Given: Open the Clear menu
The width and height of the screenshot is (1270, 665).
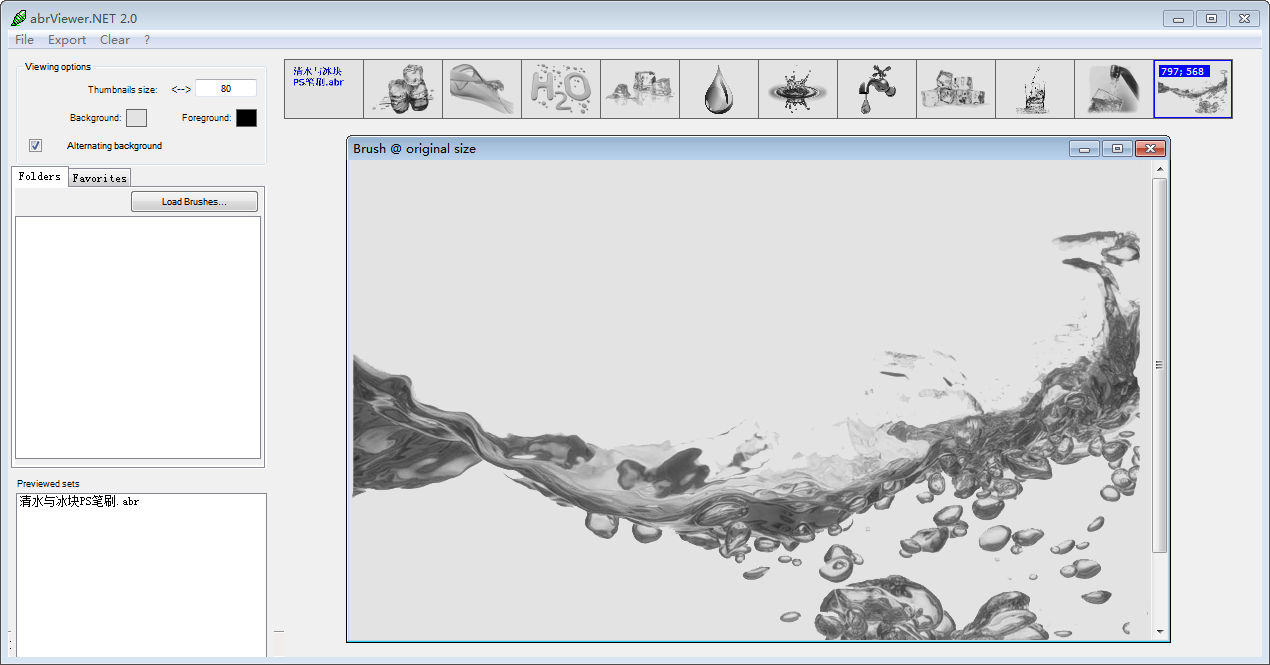Looking at the screenshot, I should click(115, 40).
